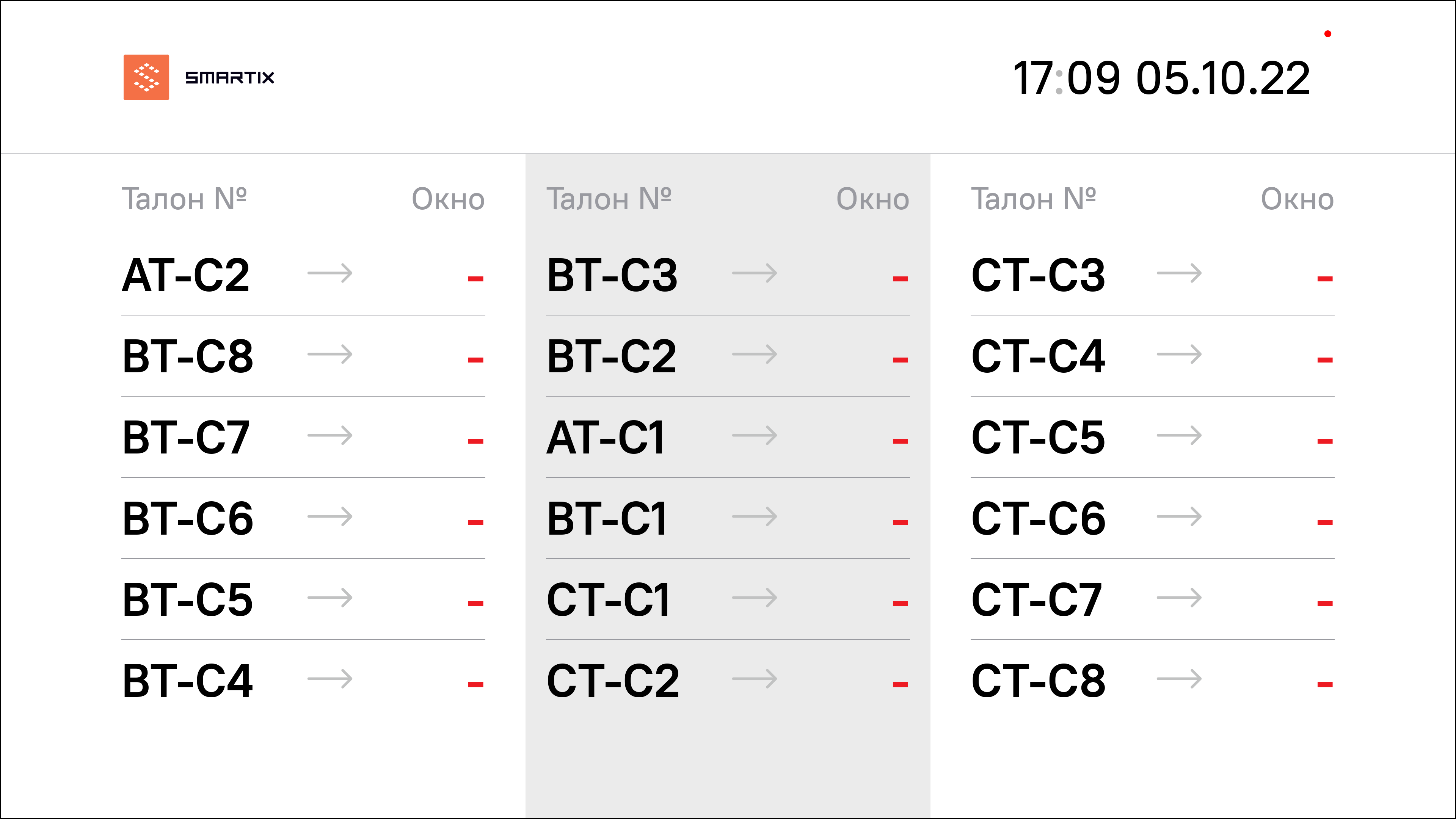Click the arrow beside ticket BT-C4
1456x819 pixels.
pos(330,679)
